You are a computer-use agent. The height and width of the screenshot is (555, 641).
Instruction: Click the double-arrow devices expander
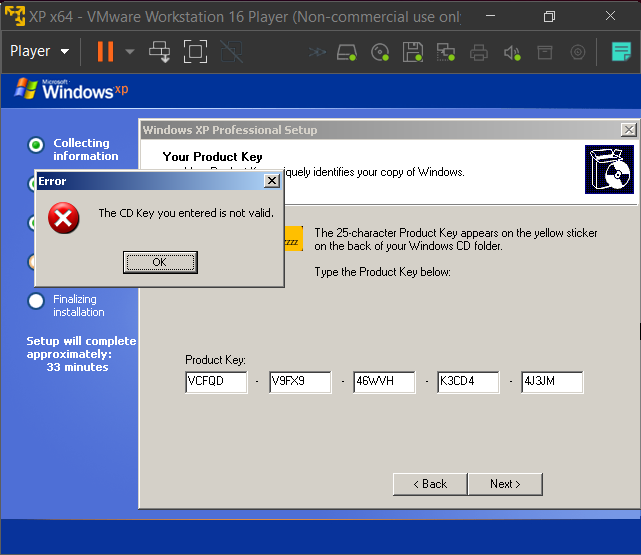pos(317,52)
